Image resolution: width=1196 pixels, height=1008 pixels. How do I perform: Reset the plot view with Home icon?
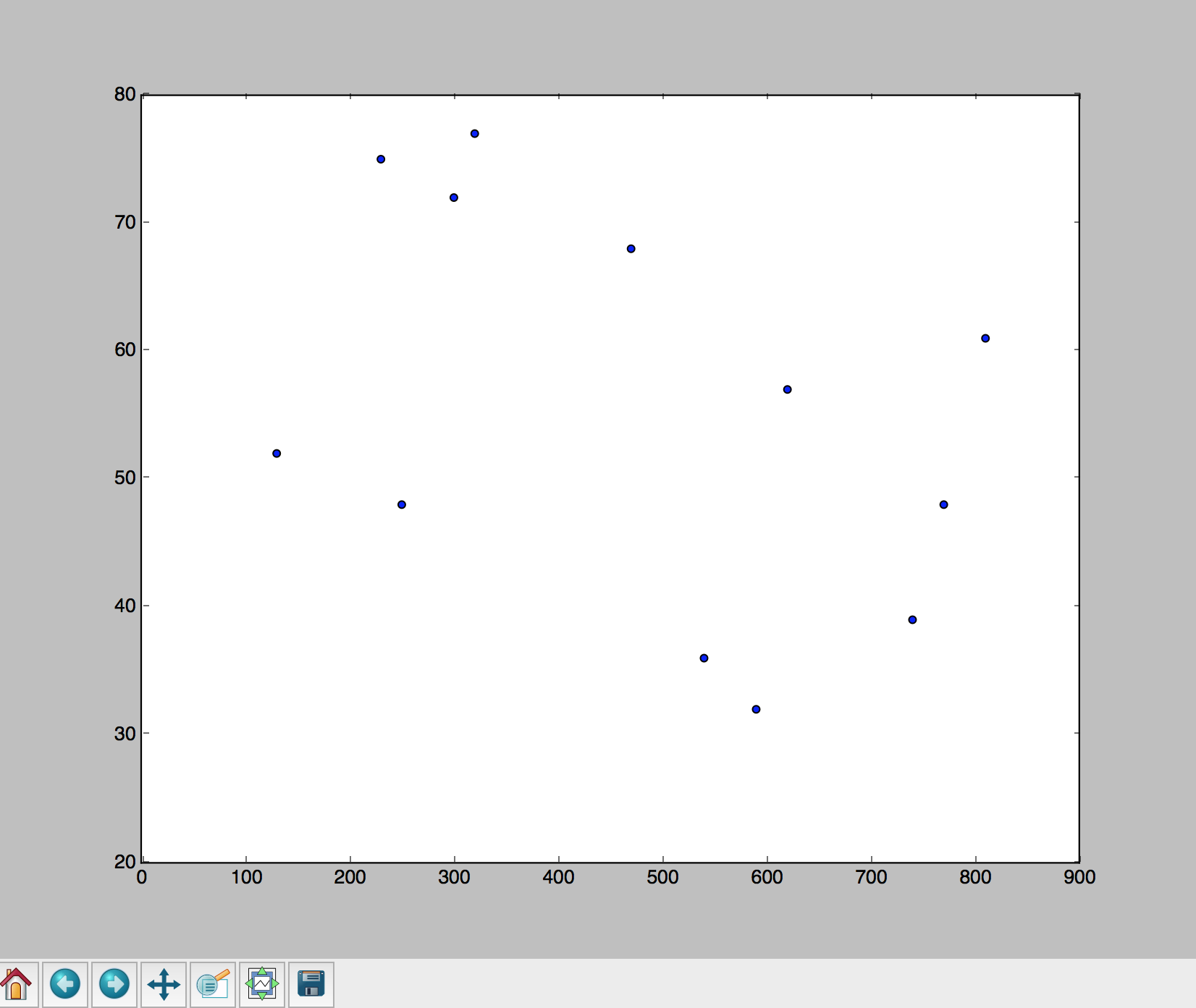tap(17, 984)
